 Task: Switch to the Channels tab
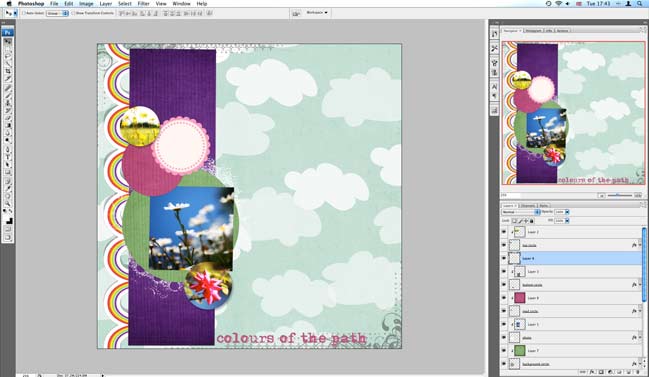(x=528, y=205)
